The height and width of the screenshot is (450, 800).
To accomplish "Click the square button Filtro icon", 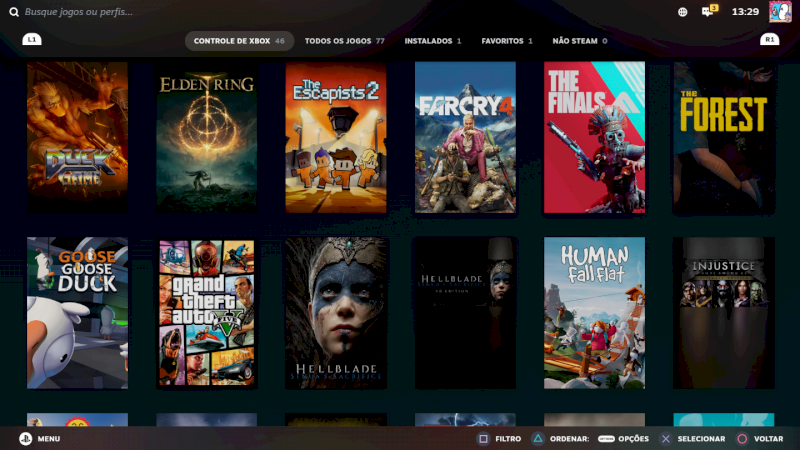I will pos(483,439).
